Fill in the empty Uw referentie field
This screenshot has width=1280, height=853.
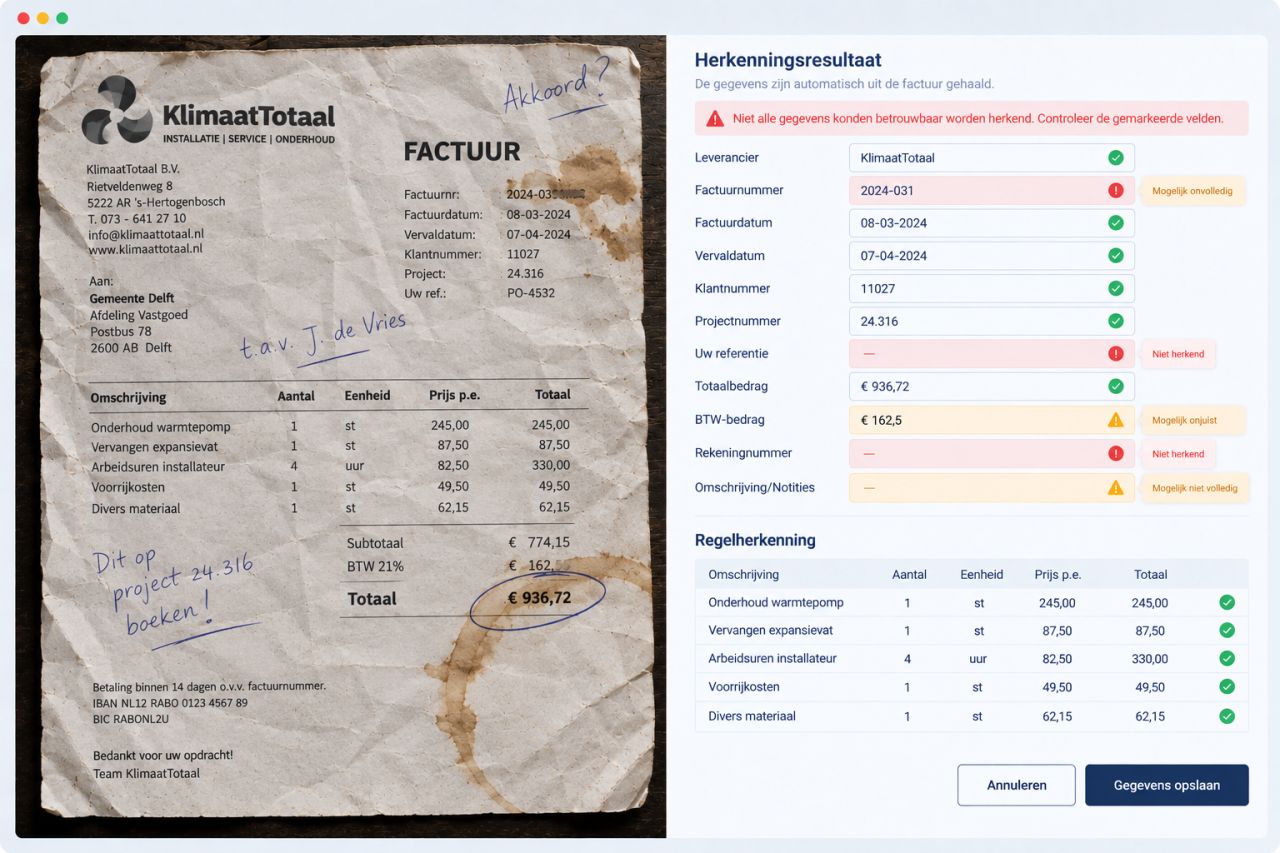992,354
